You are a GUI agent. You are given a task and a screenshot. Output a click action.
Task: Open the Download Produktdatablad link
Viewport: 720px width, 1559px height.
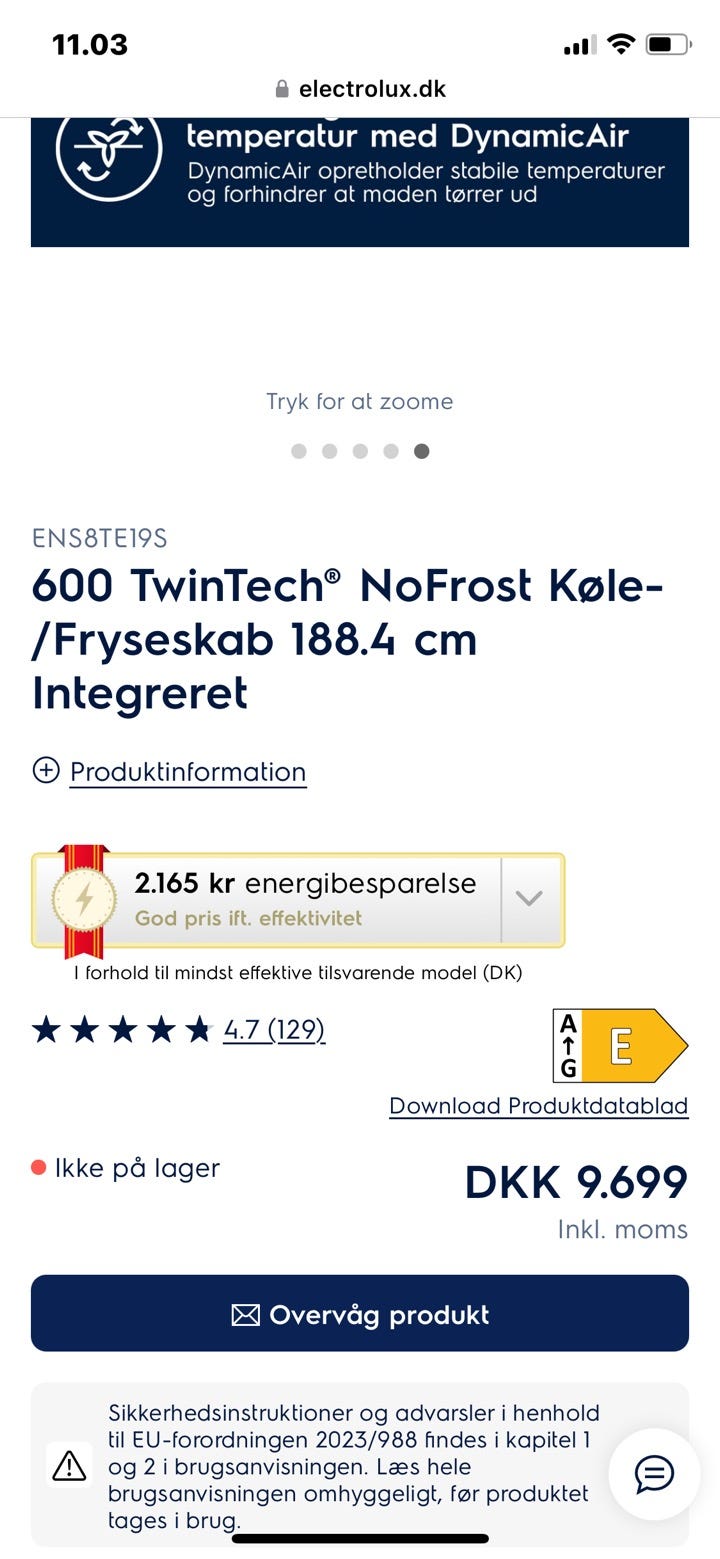tap(538, 1106)
